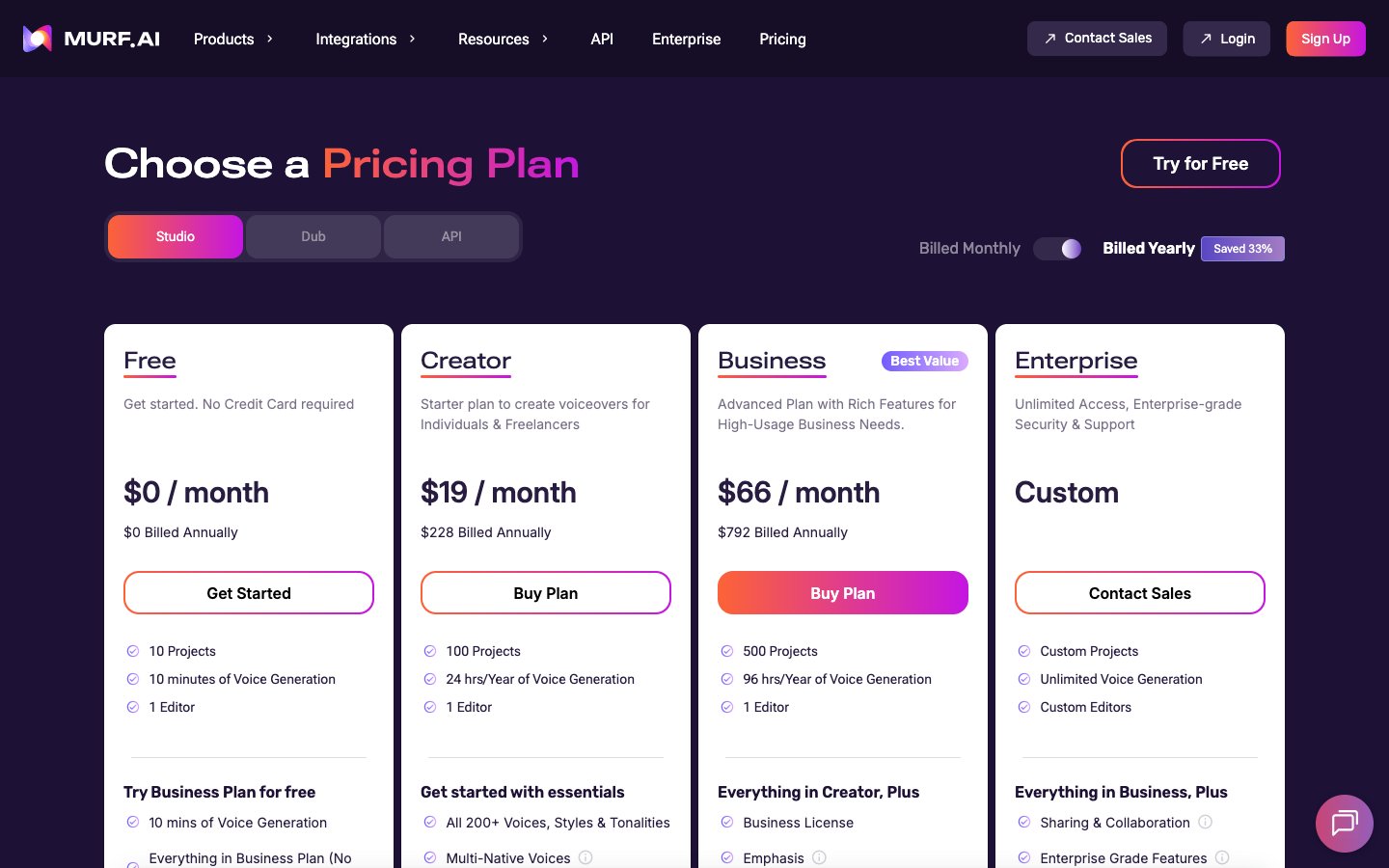Screen dimensions: 1389x868
Task: Click Contact Sales in the Enterprise card
Action: pyautogui.click(x=1139, y=593)
